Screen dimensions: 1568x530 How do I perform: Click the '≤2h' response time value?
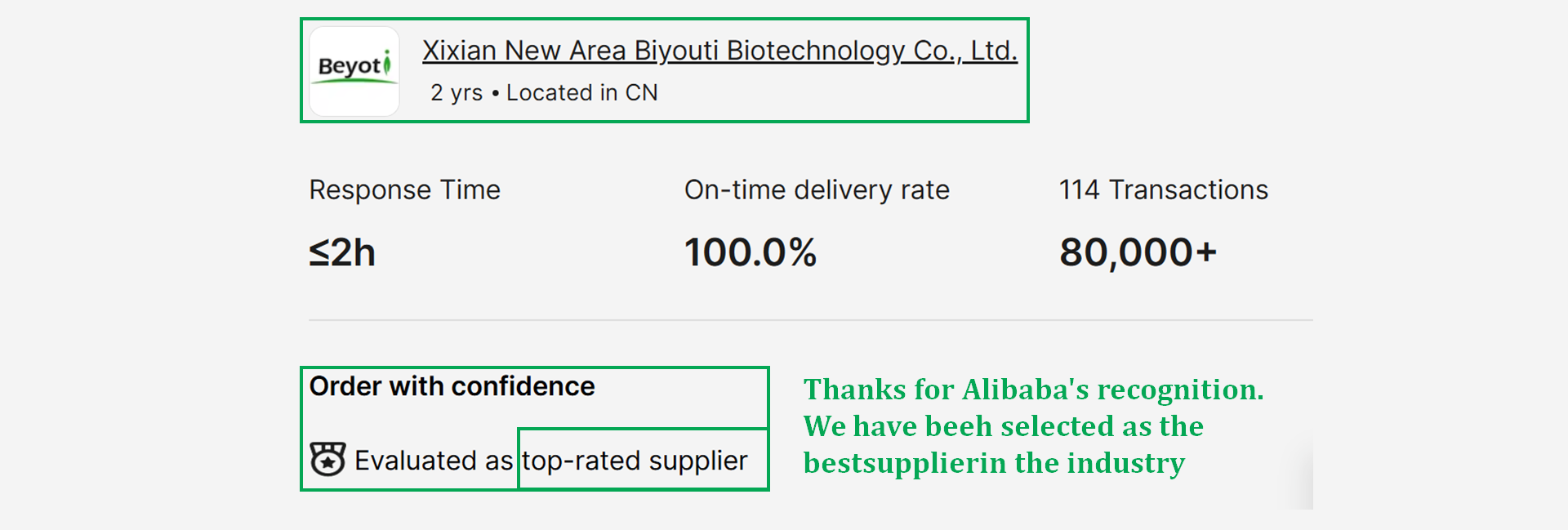pos(342,252)
